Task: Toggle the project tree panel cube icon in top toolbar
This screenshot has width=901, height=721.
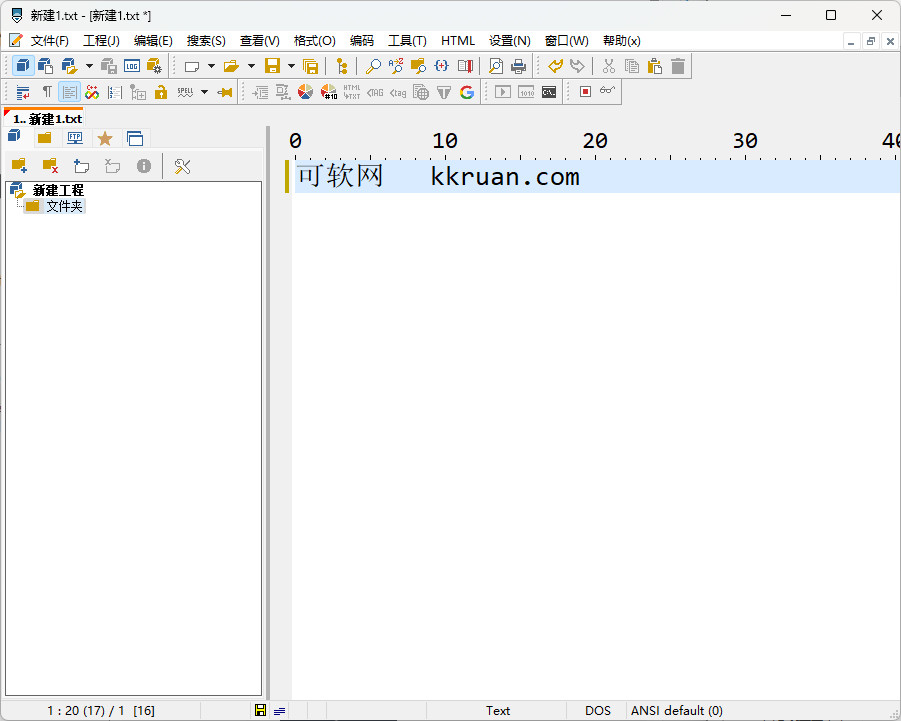Action: coord(24,65)
